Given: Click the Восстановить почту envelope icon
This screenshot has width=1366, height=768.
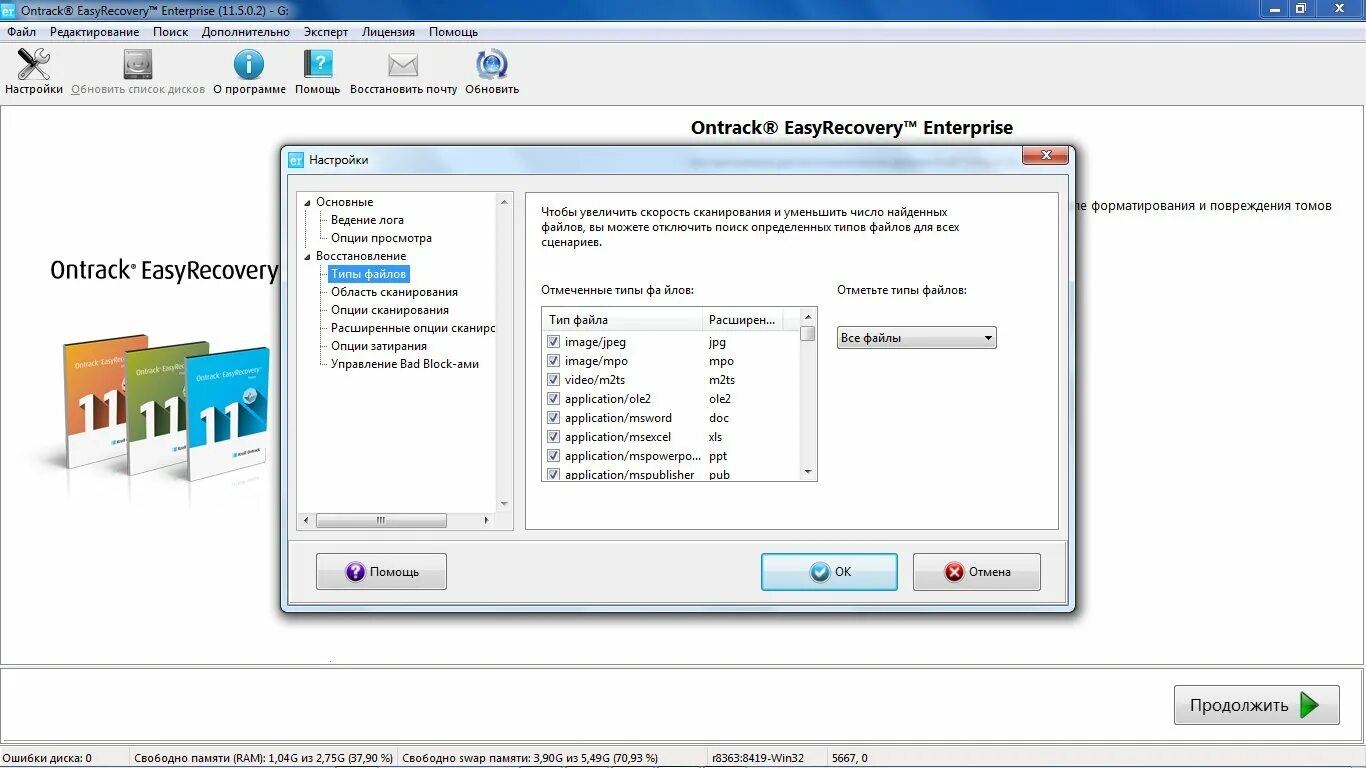Looking at the screenshot, I should click(403, 65).
